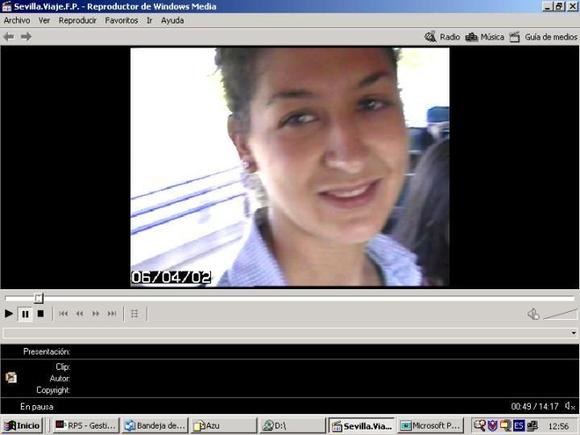The height and width of the screenshot is (435, 580).
Task: Open the Reproducir menu
Action: [x=77, y=20]
